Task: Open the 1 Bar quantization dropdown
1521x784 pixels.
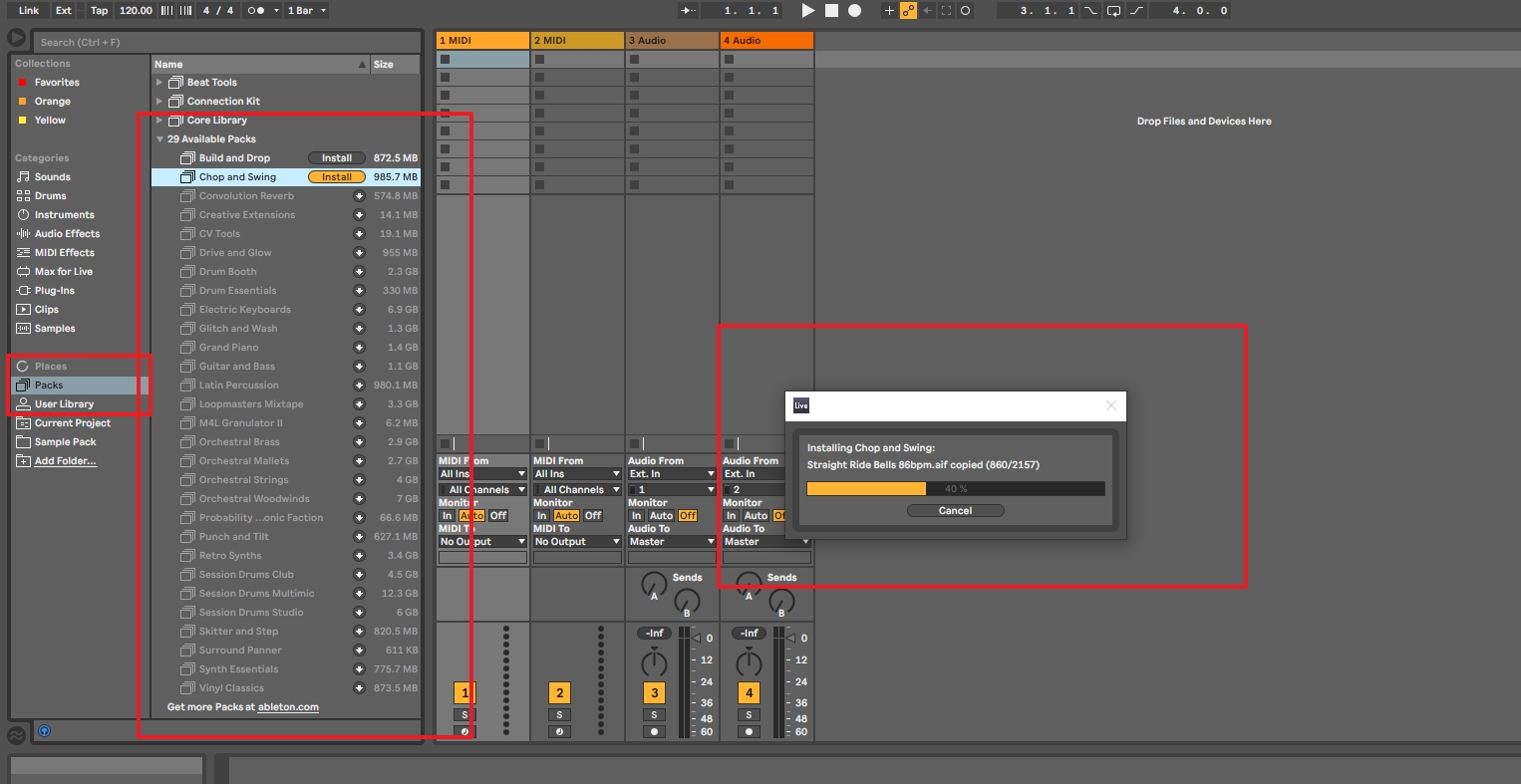Action: pyautogui.click(x=306, y=10)
